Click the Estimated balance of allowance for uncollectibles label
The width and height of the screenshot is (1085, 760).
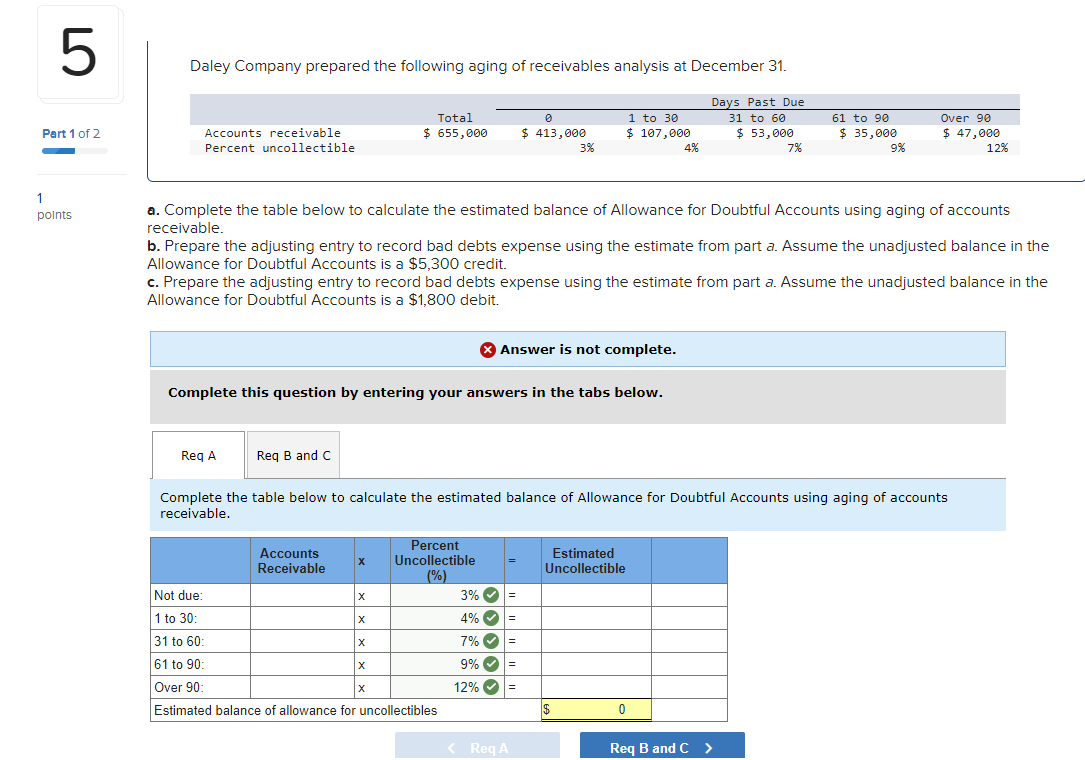click(x=295, y=710)
